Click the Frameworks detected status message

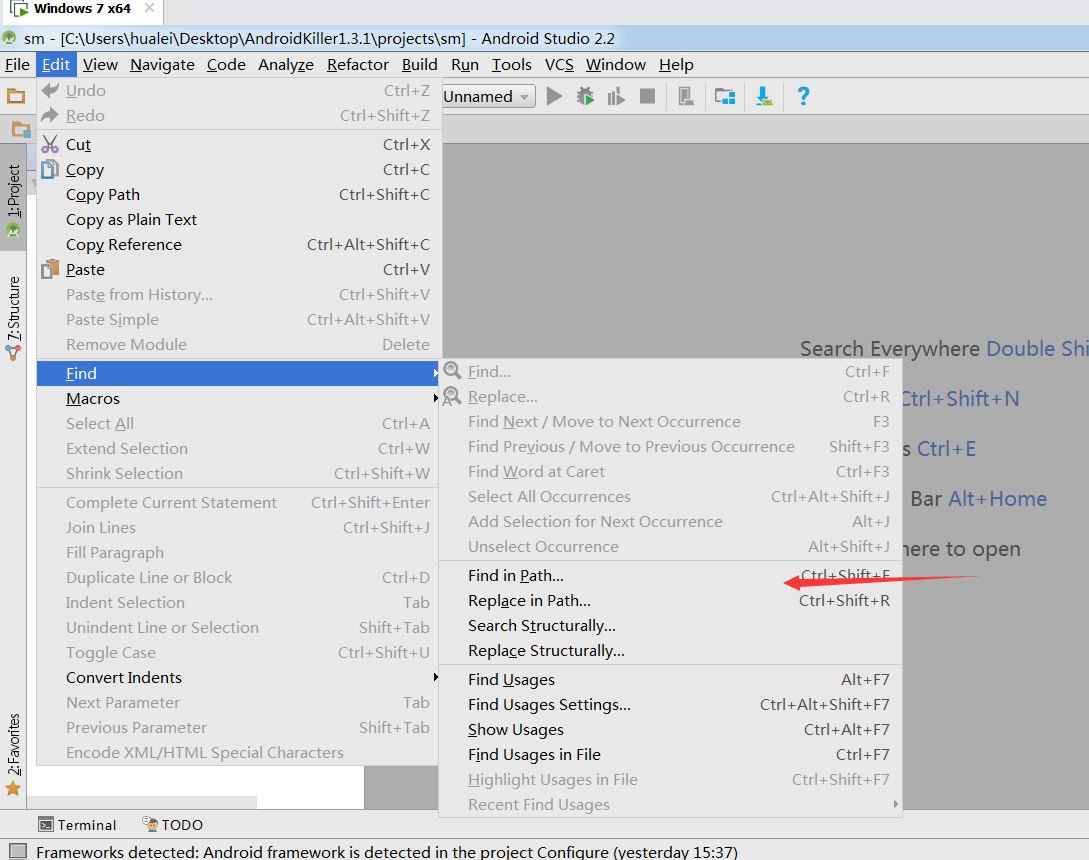coord(387,852)
